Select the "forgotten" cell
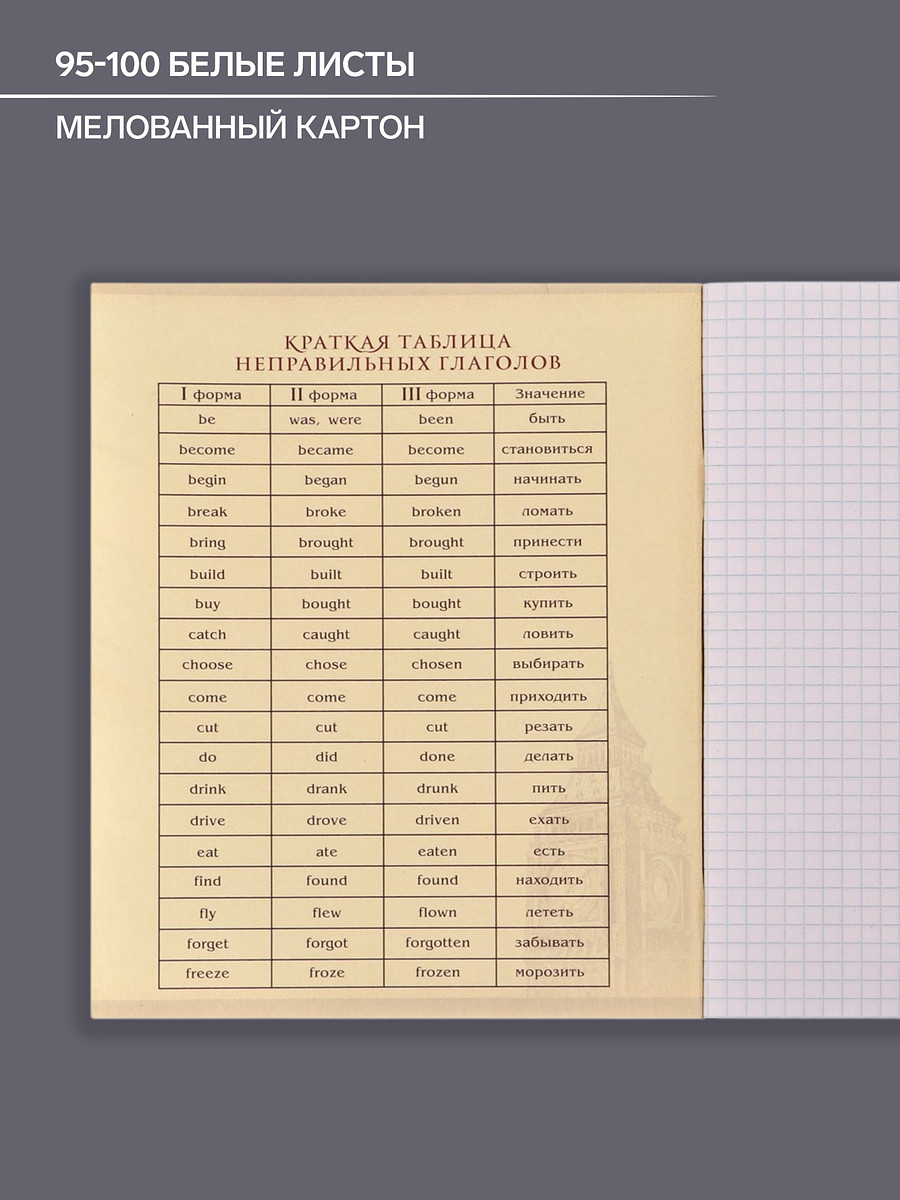 click(437, 942)
